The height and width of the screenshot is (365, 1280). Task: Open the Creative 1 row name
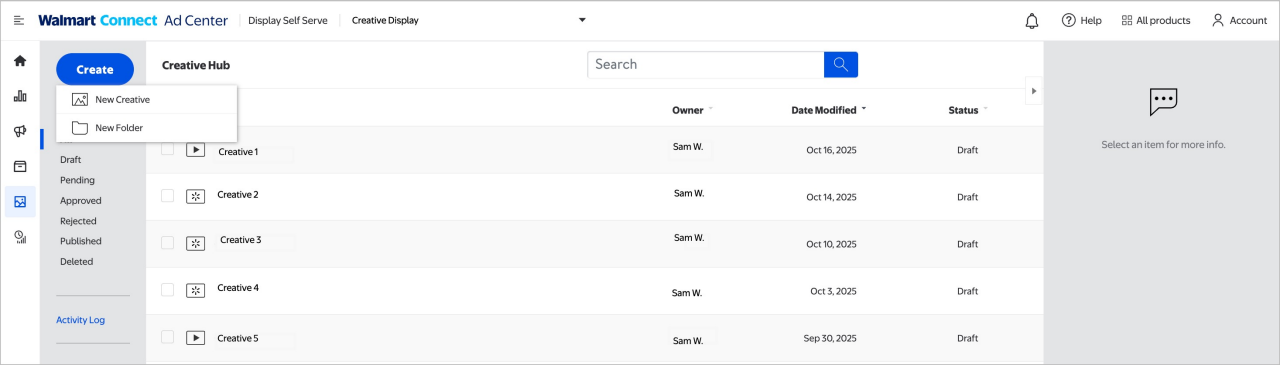238,152
